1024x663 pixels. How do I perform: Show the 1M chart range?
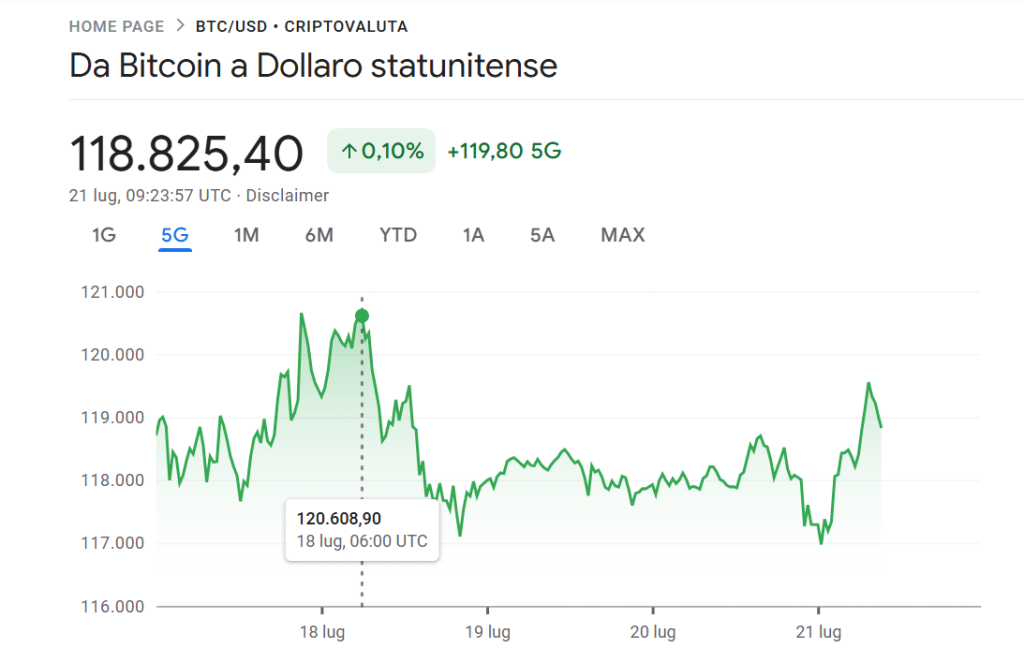246,236
